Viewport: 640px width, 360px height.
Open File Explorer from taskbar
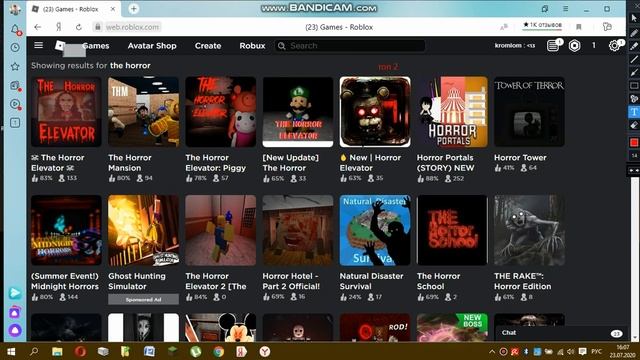tap(57, 351)
